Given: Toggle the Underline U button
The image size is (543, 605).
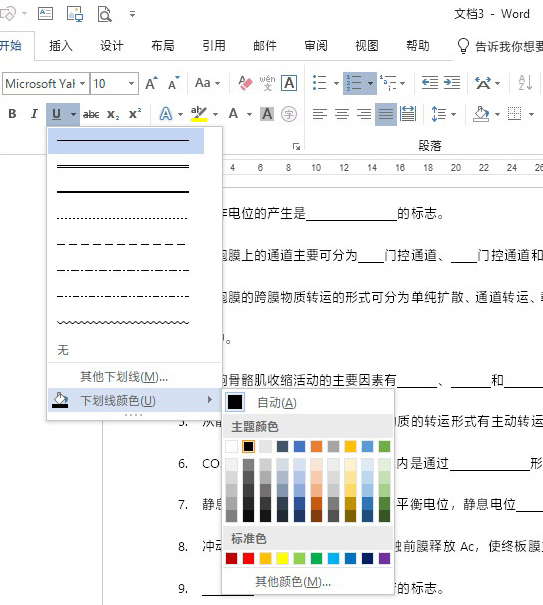Looking at the screenshot, I should (x=56, y=114).
